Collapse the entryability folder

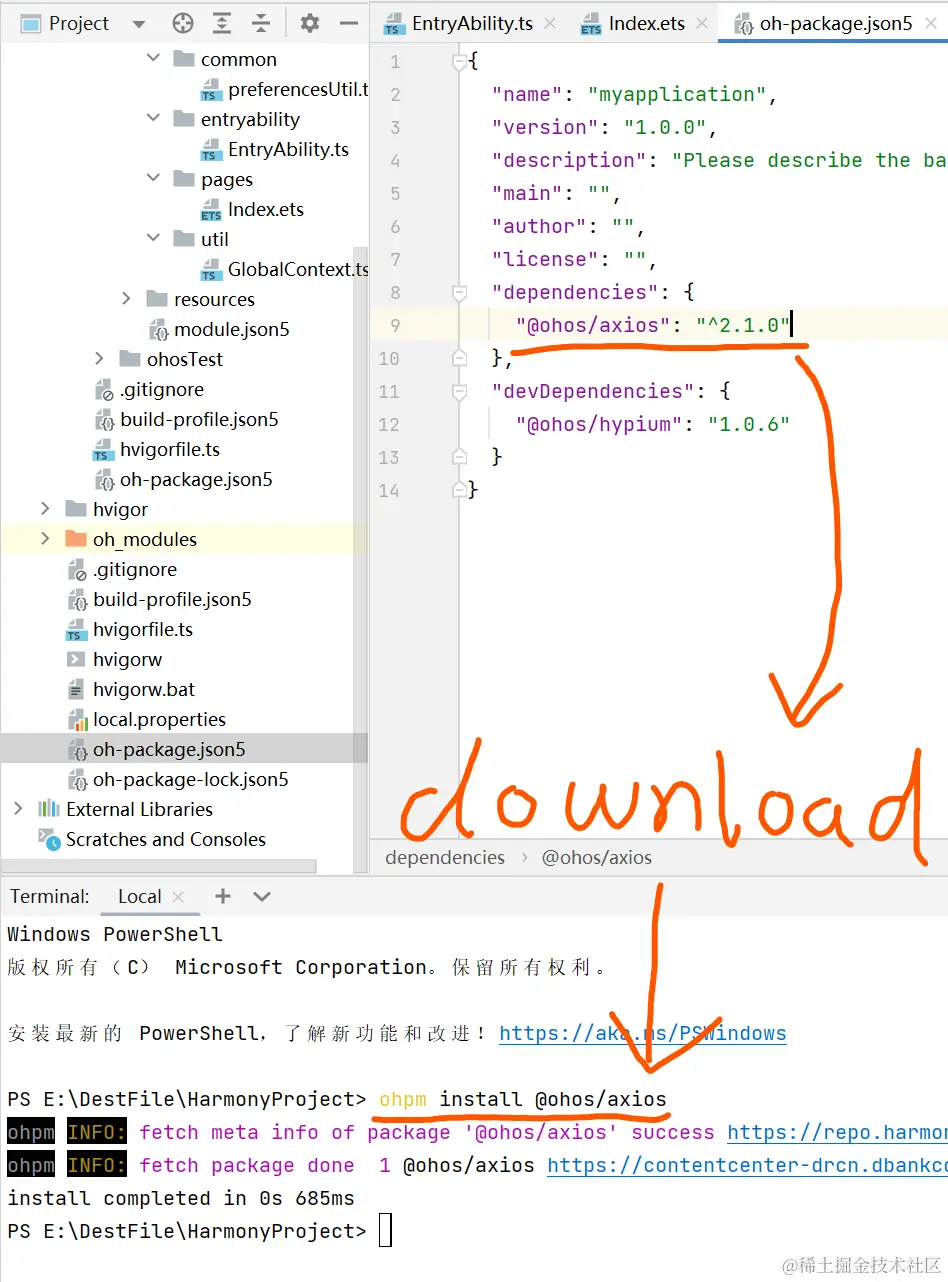pyautogui.click(x=153, y=119)
